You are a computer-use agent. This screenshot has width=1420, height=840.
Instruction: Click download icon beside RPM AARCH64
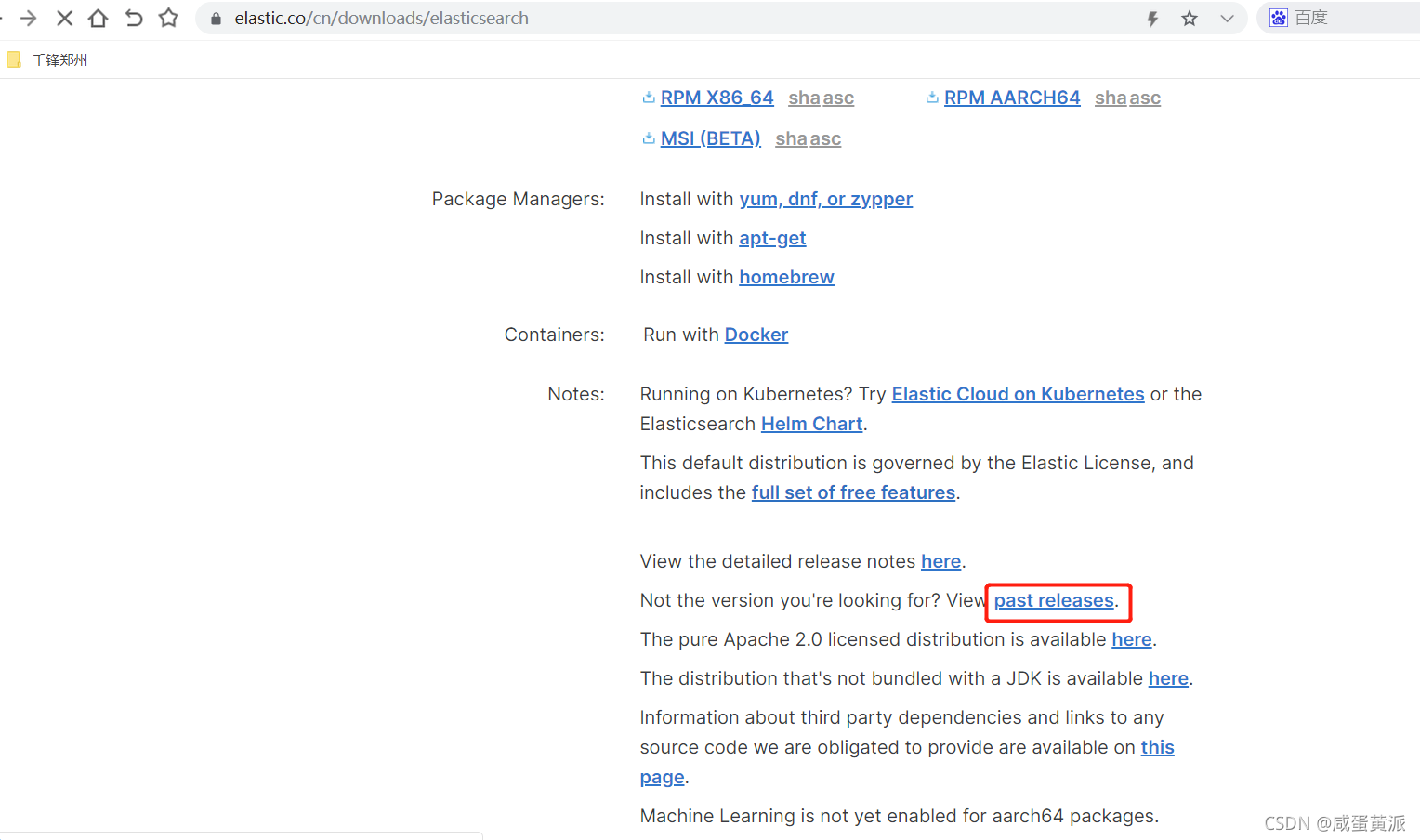932,97
